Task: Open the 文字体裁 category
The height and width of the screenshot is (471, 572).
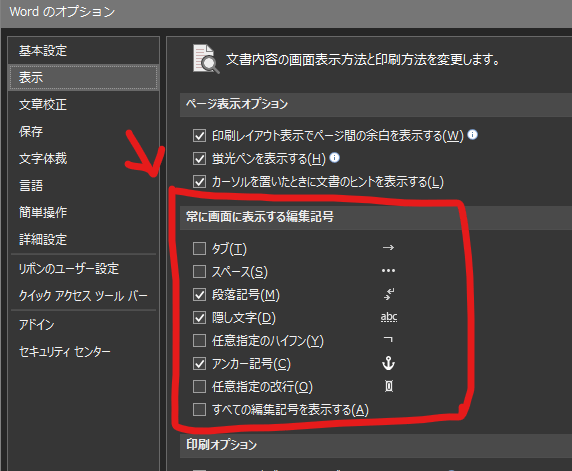Action: click(x=83, y=158)
